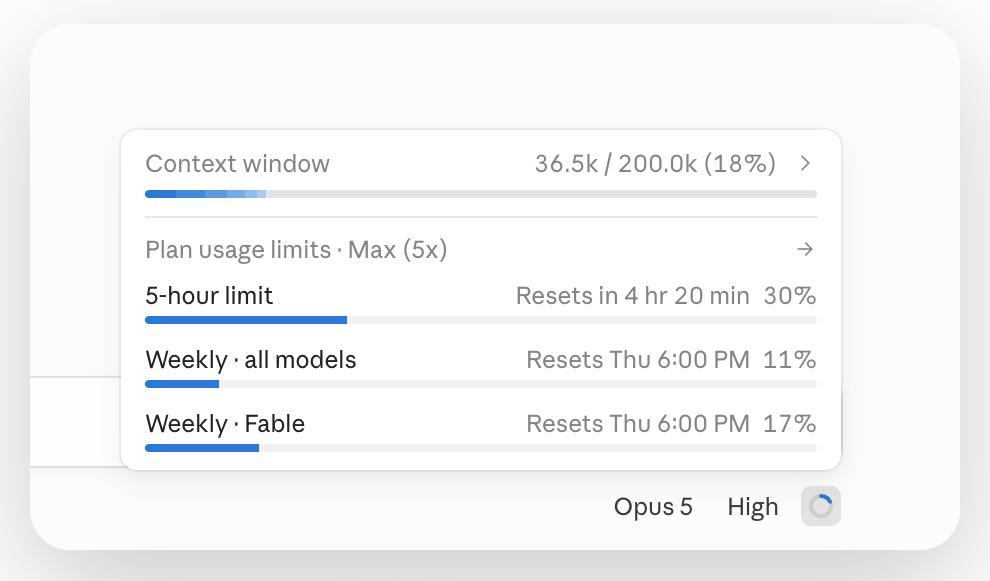Click the Resets in 4 hr 20 min text
Screen dimensions: 990x581
(633, 296)
